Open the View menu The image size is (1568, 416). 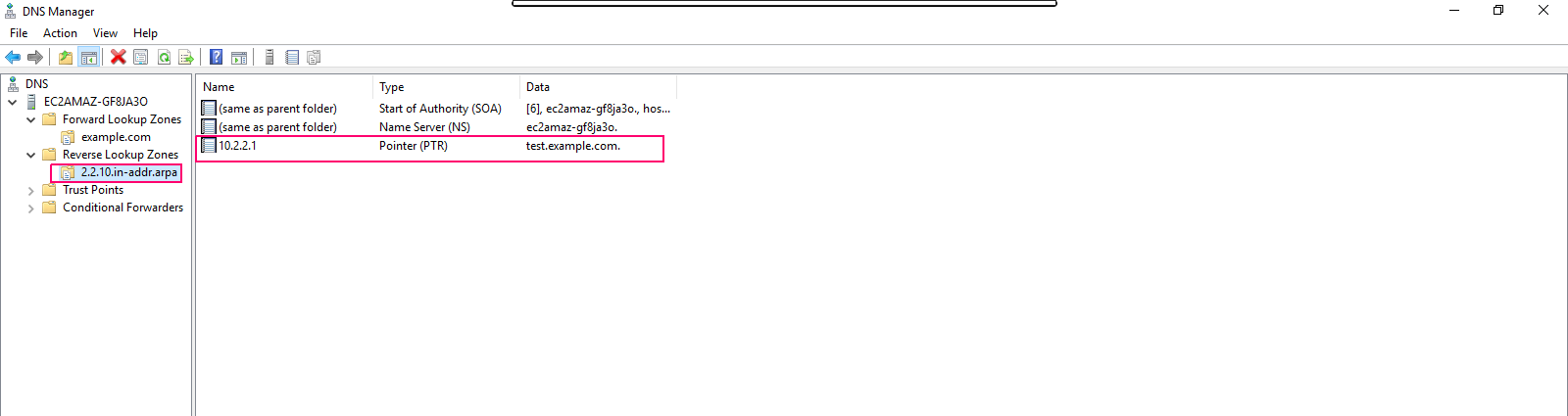pos(105,33)
